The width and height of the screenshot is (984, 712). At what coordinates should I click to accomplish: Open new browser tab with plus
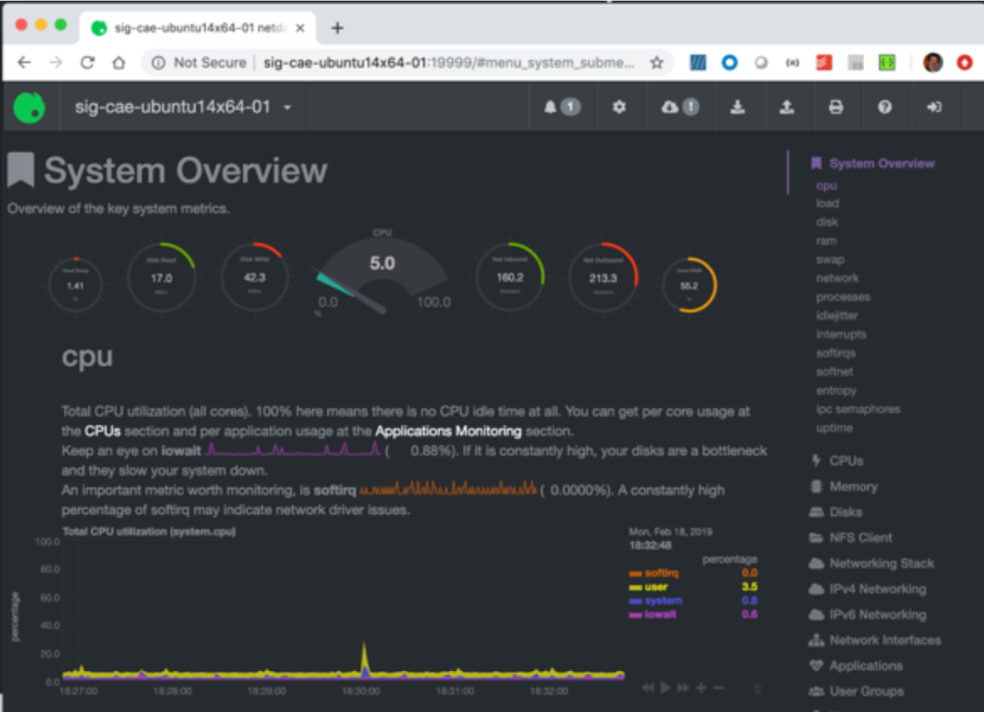click(338, 28)
